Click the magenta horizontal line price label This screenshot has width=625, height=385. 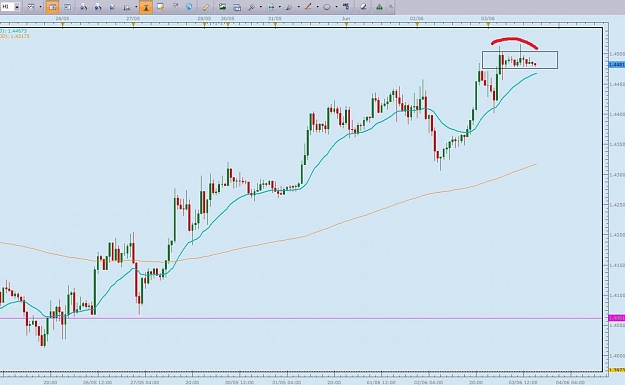point(617,318)
